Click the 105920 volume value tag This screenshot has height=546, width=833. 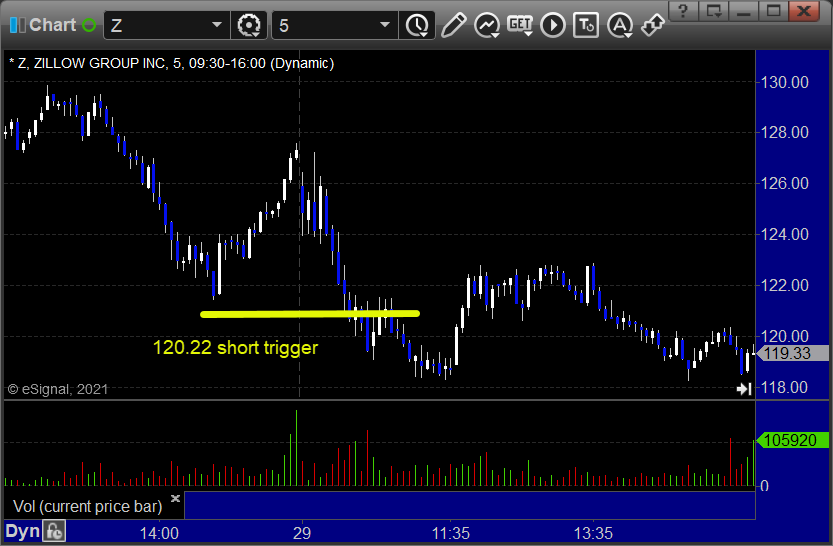pos(792,440)
